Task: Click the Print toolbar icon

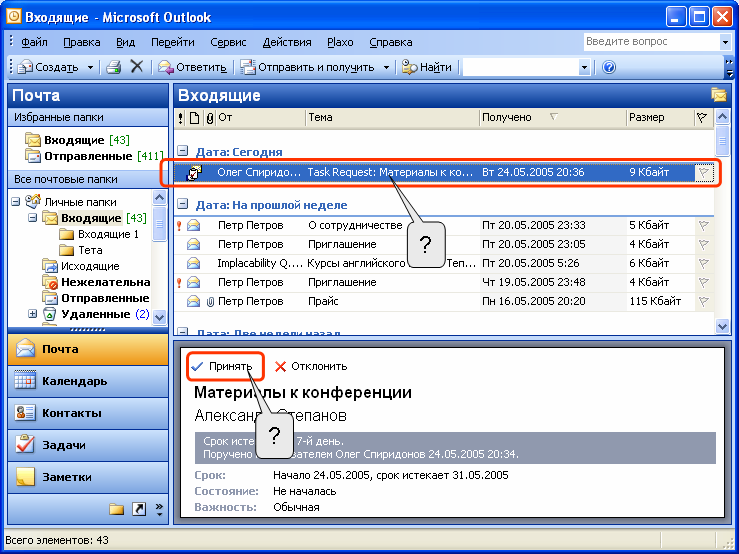Action: tap(114, 67)
